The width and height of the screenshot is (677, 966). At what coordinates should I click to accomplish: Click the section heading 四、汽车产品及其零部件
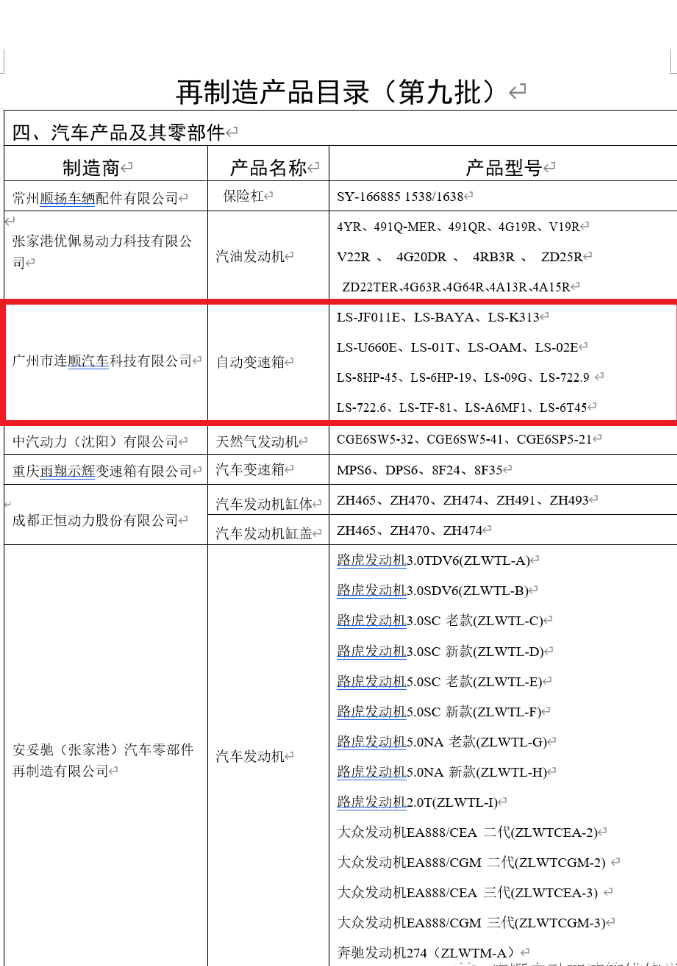coord(119,132)
